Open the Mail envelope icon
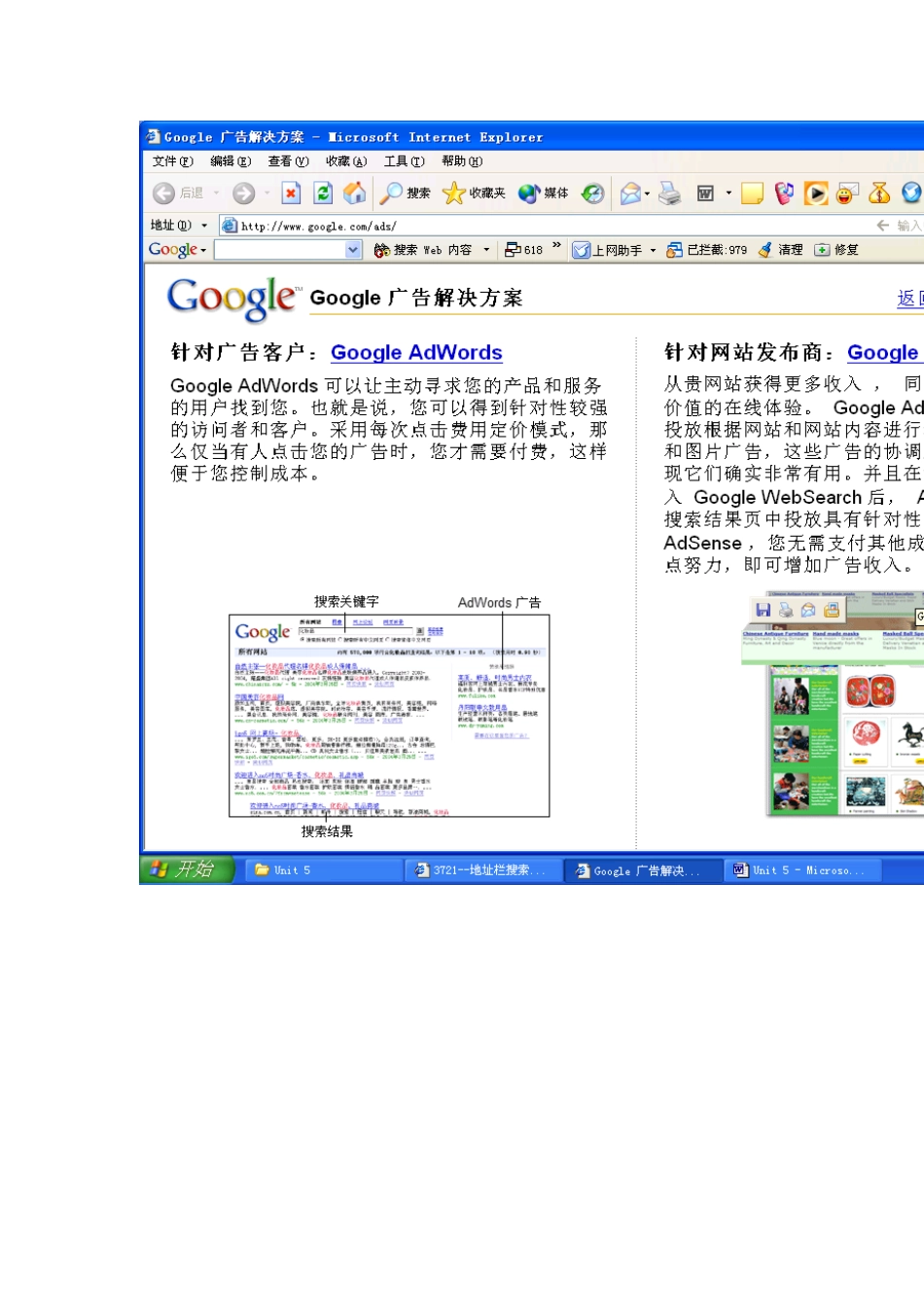Viewport: 924px width, 1307px height. tap(630, 194)
